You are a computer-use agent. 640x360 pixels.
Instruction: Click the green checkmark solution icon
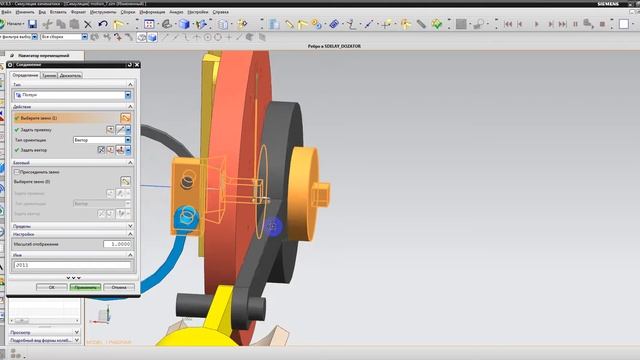tap(437, 24)
